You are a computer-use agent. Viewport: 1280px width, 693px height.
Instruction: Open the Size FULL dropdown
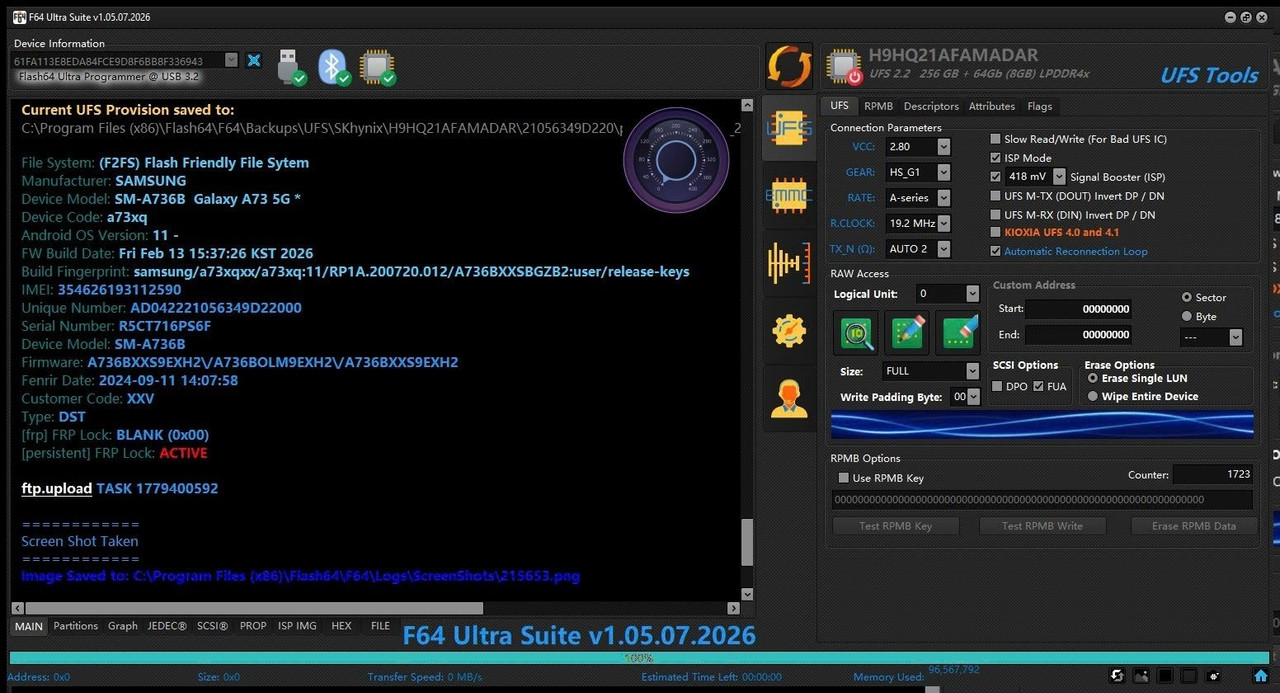tap(931, 371)
